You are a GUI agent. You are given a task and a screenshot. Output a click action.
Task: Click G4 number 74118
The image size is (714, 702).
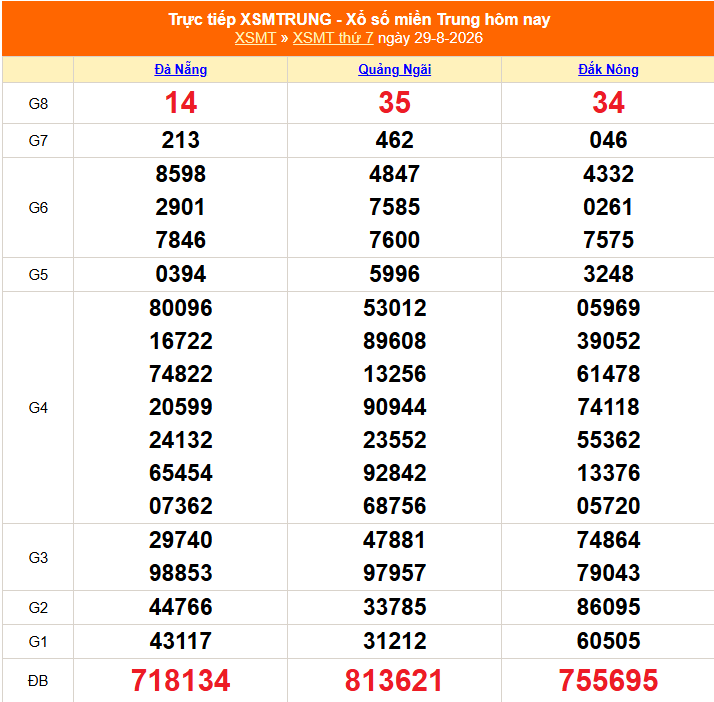point(608,407)
